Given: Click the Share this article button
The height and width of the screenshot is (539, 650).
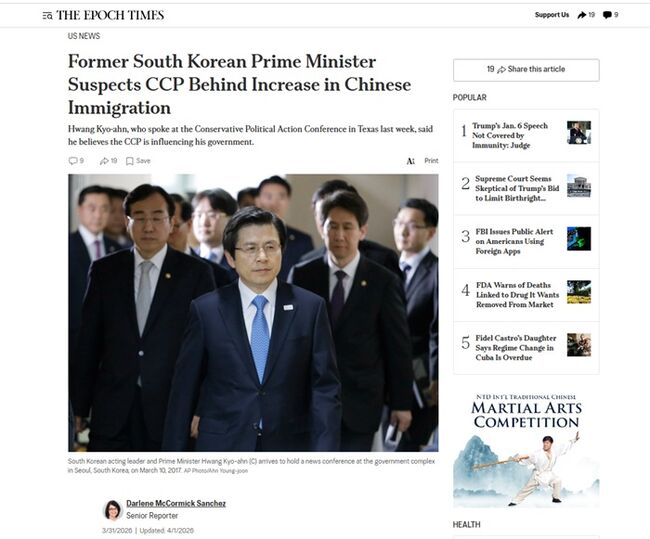Looking at the screenshot, I should (x=526, y=70).
